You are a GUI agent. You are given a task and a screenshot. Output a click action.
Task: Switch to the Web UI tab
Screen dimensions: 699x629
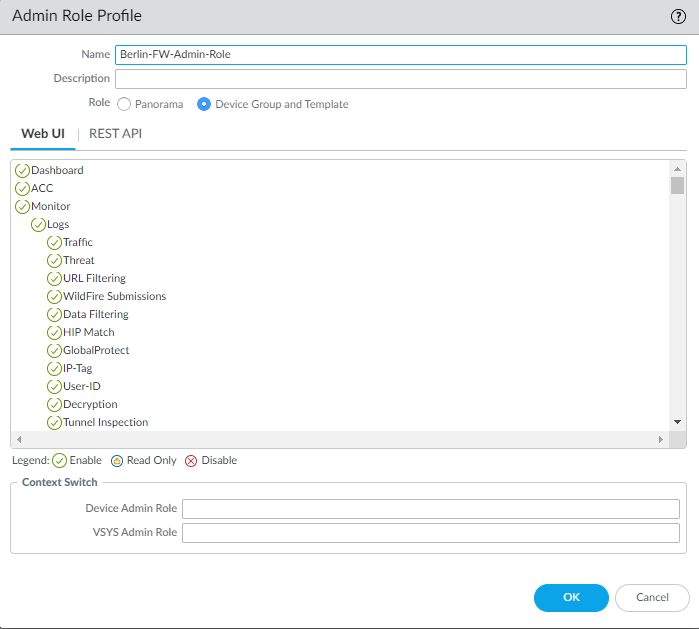tap(43, 134)
